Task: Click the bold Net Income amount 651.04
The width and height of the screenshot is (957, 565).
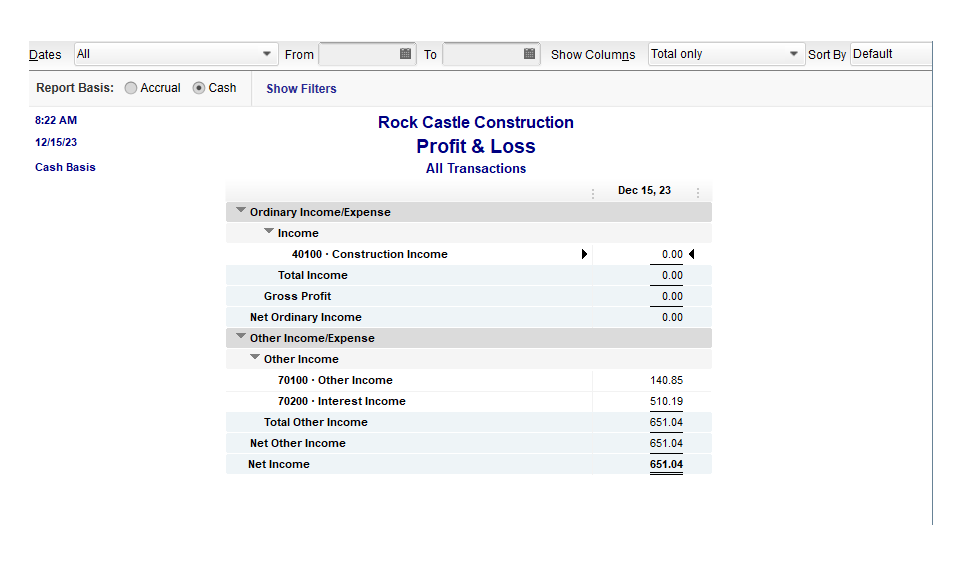Action: click(666, 464)
